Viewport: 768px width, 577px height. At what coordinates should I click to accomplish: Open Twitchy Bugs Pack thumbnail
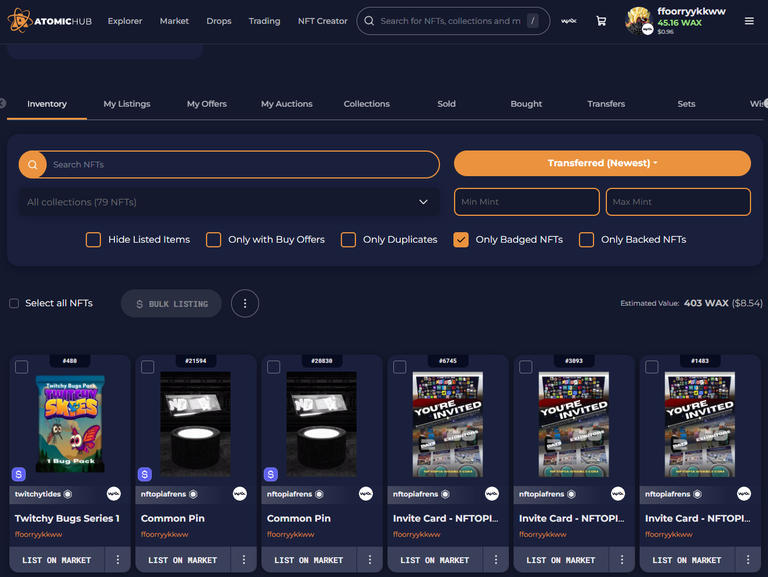click(70, 423)
